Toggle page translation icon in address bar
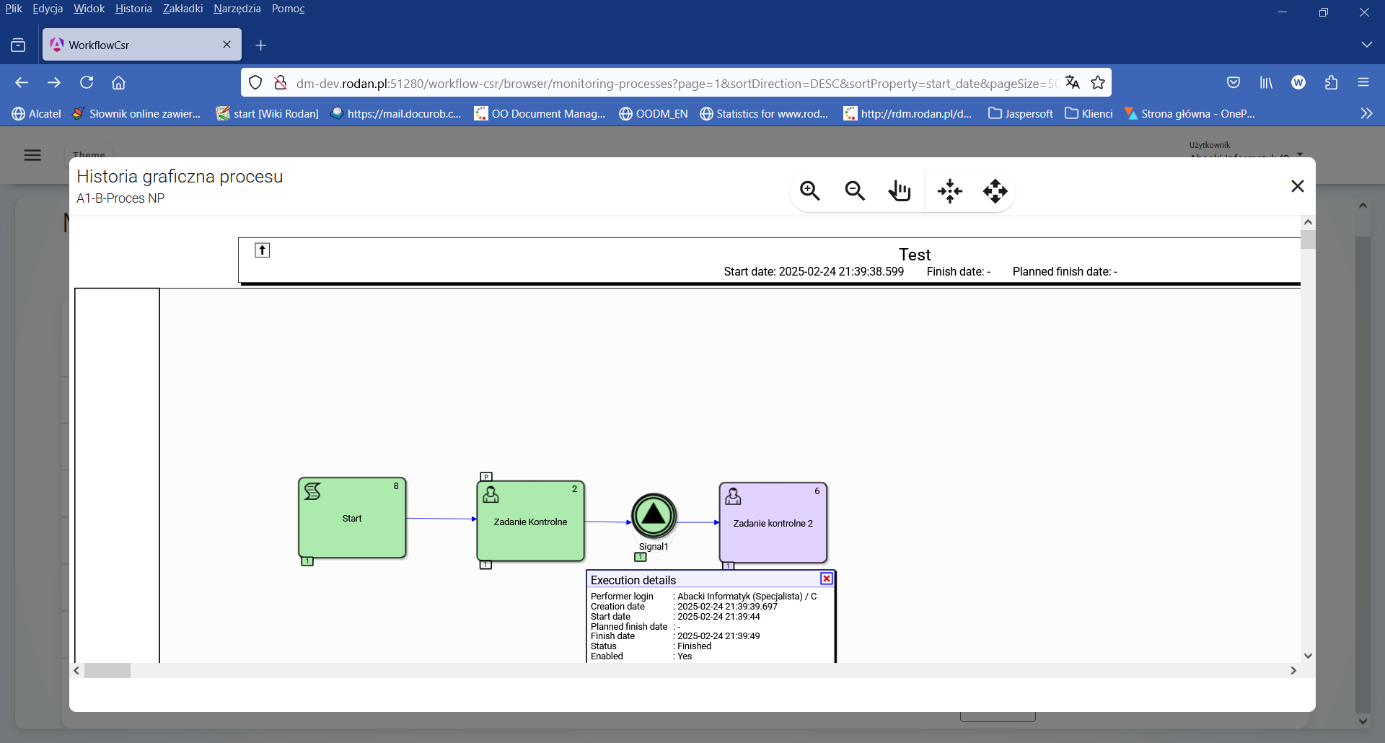Viewport: 1385px width, 743px height. point(1072,83)
